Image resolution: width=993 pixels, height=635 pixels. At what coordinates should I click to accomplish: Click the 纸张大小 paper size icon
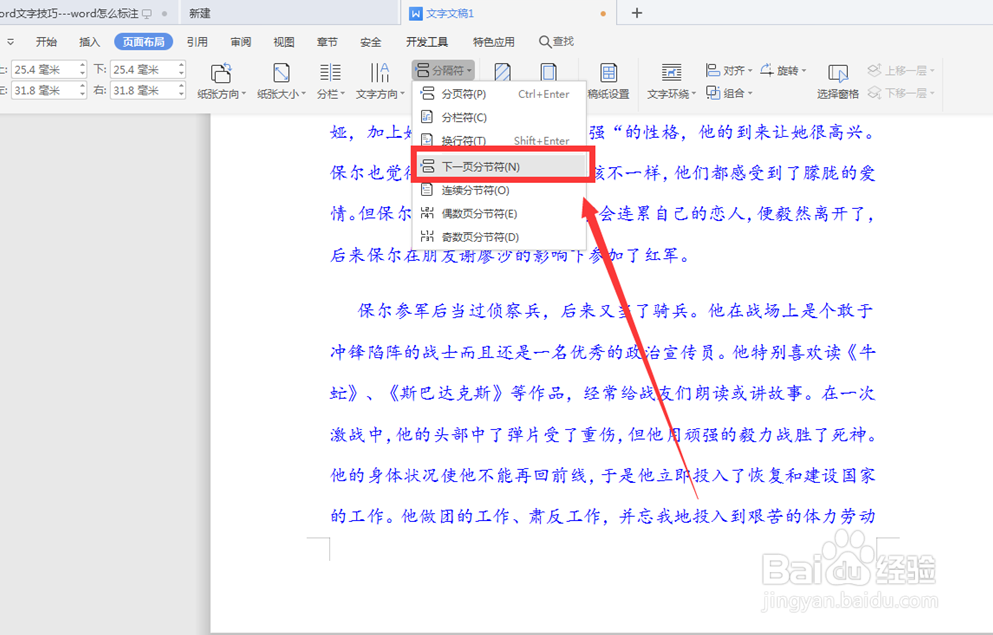click(281, 73)
